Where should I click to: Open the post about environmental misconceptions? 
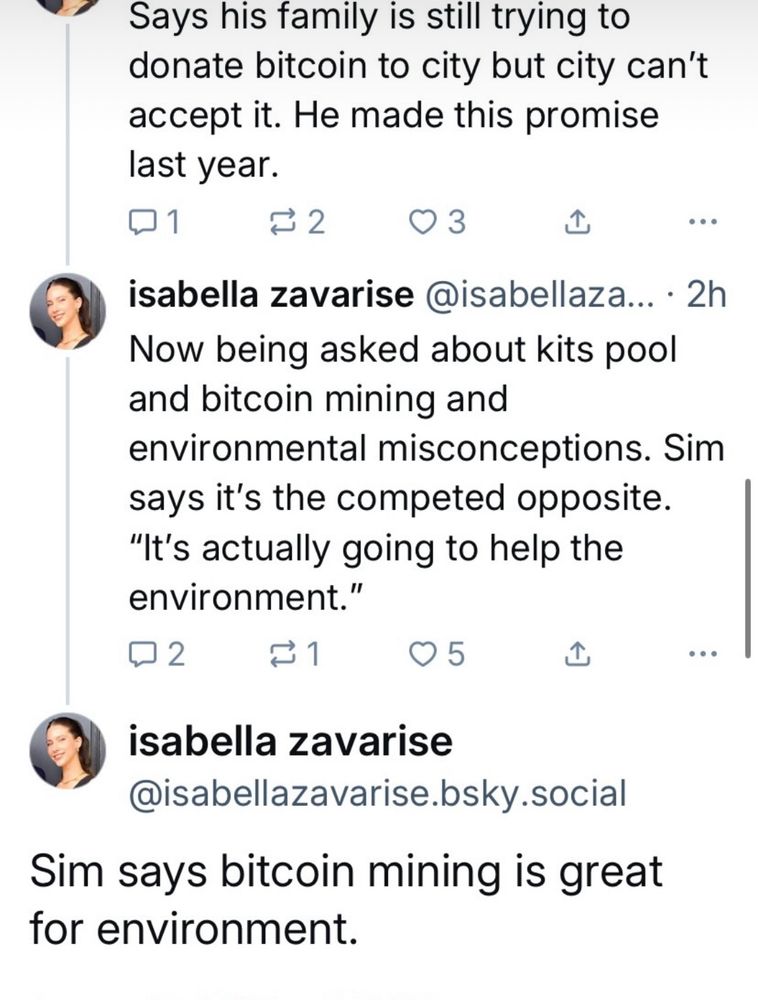420,450
